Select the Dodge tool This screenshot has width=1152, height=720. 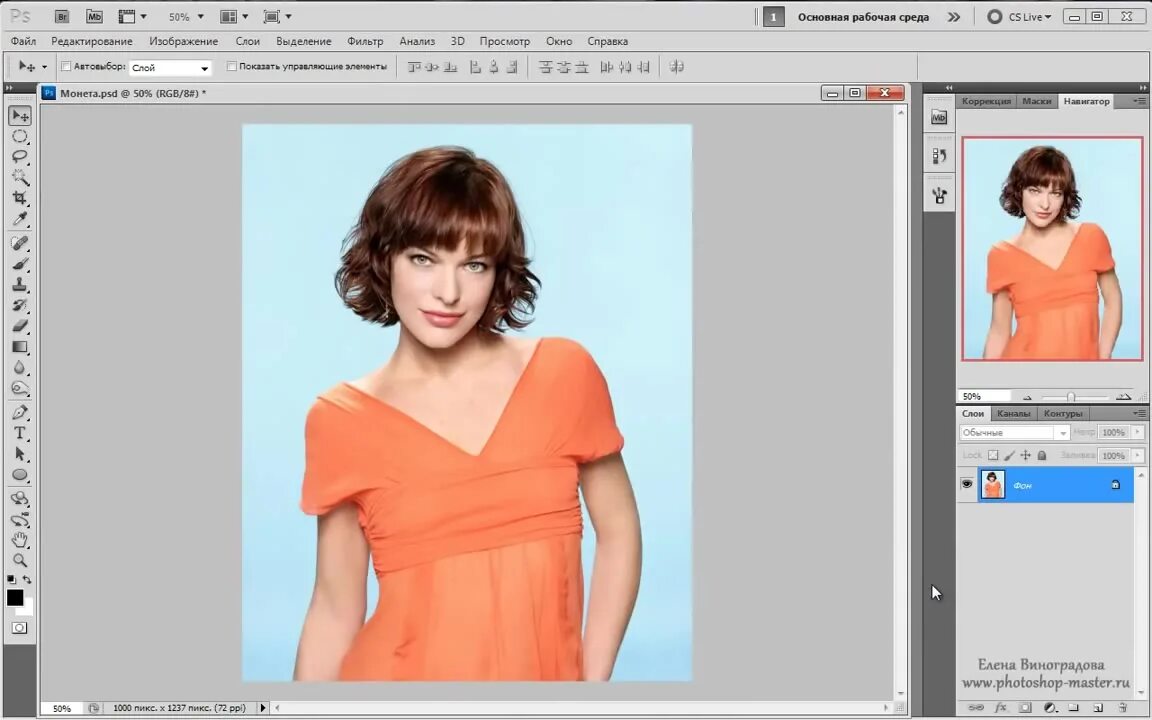point(20,388)
